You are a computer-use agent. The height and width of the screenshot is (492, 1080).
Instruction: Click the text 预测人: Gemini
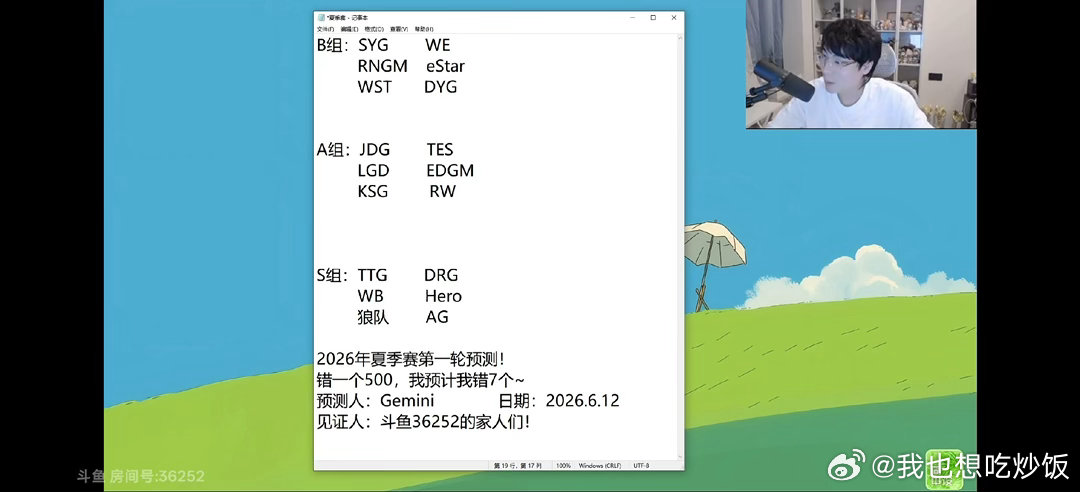[375, 400]
